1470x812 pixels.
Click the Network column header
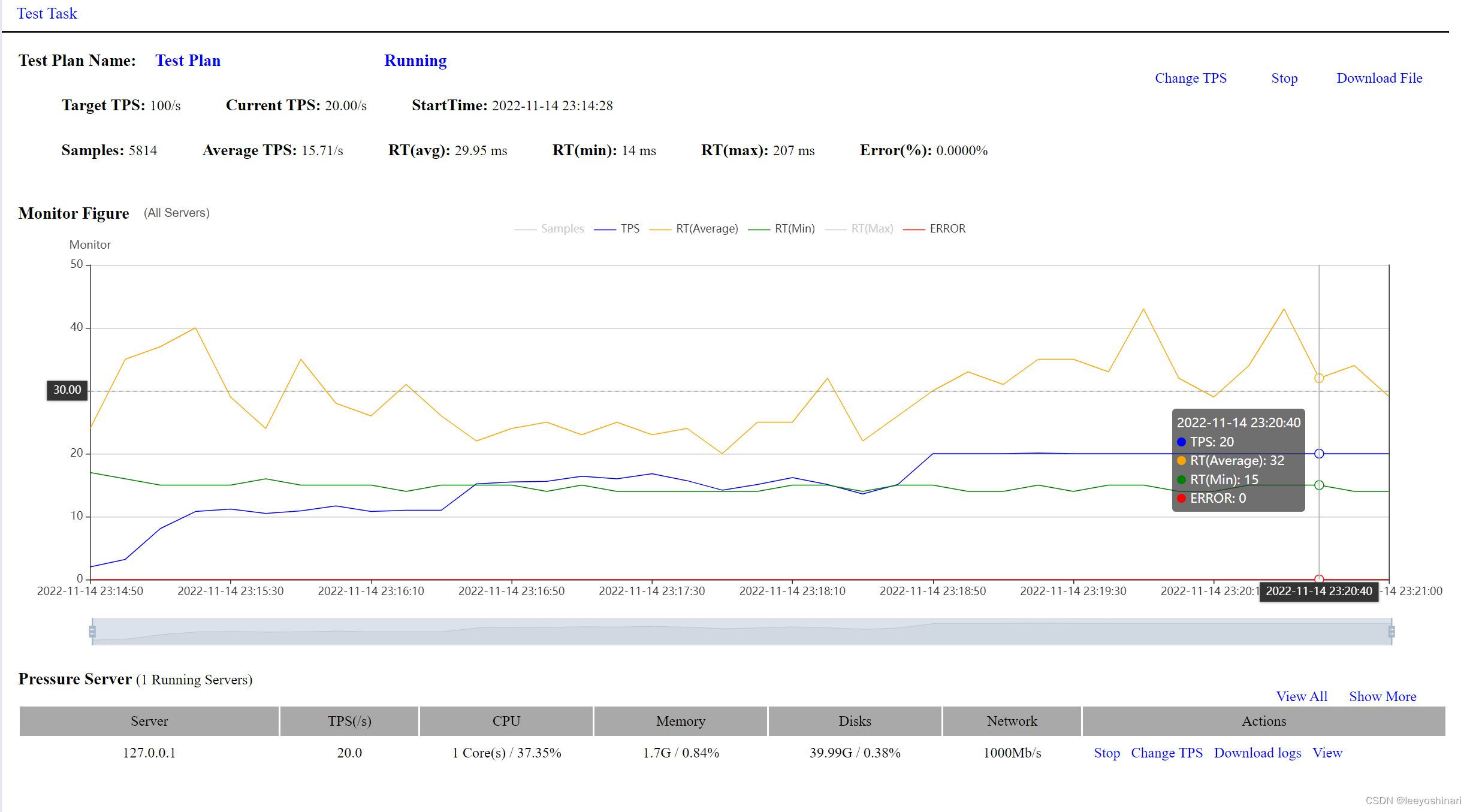[1012, 721]
